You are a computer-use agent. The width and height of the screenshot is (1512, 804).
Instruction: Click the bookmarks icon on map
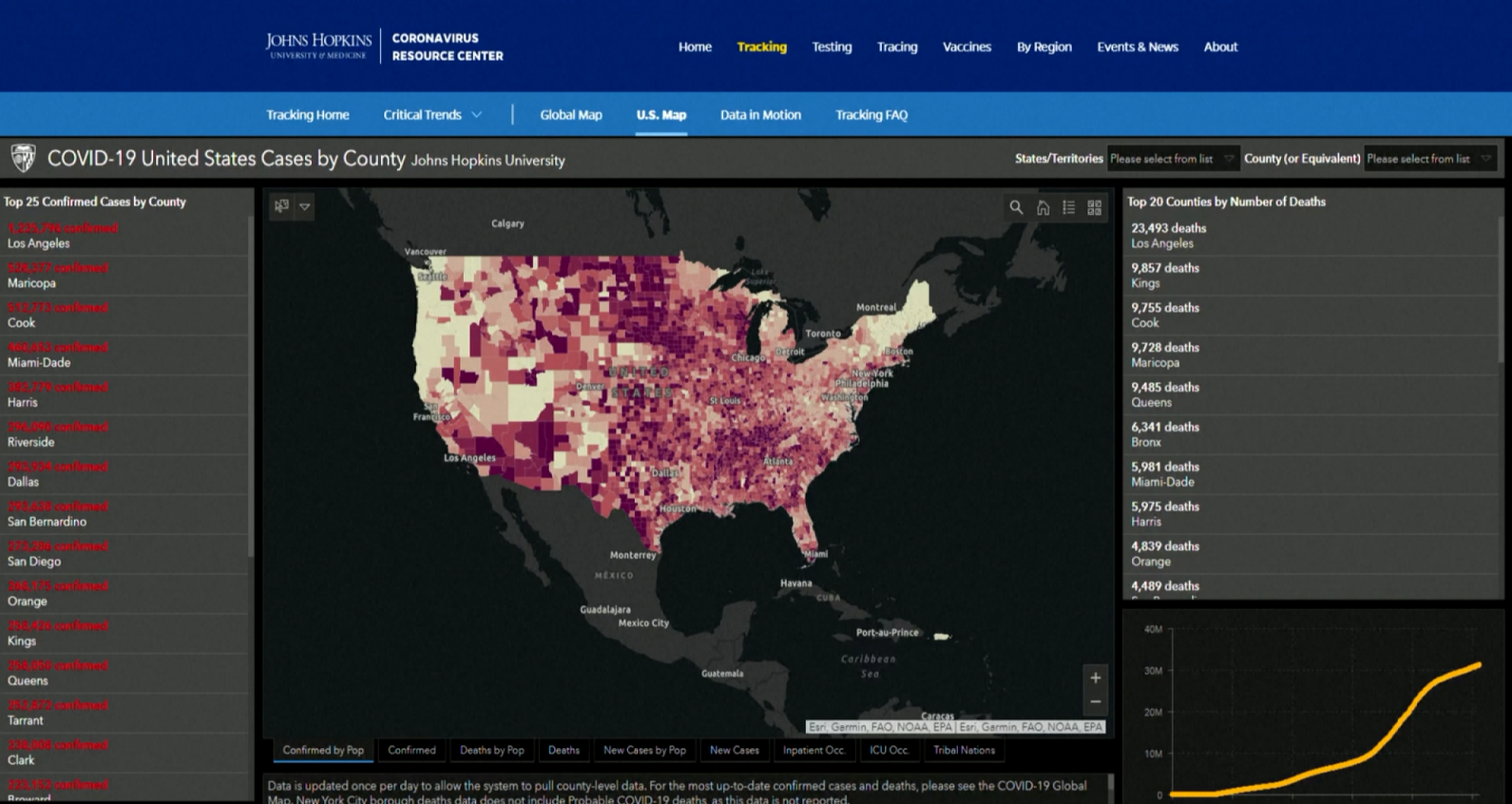click(281, 206)
